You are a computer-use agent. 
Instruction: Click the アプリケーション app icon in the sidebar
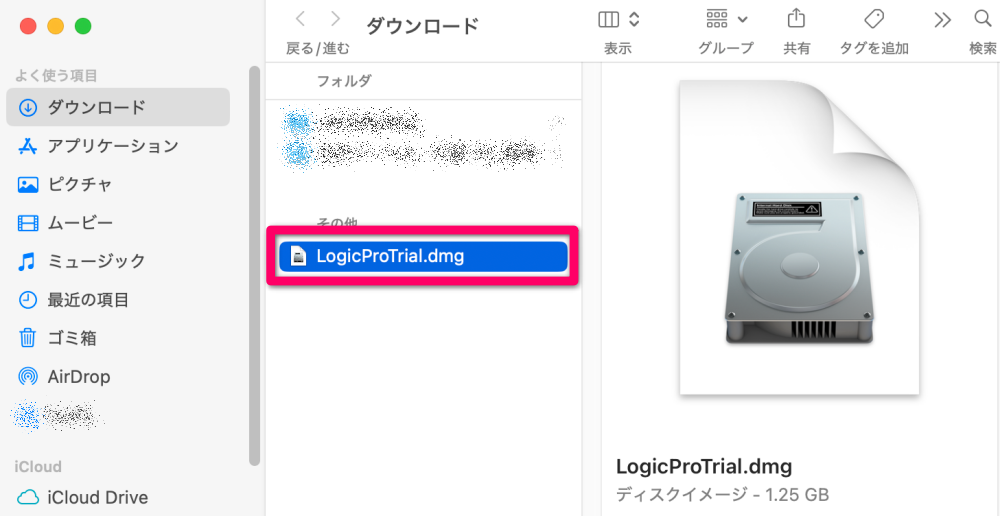coord(27,147)
